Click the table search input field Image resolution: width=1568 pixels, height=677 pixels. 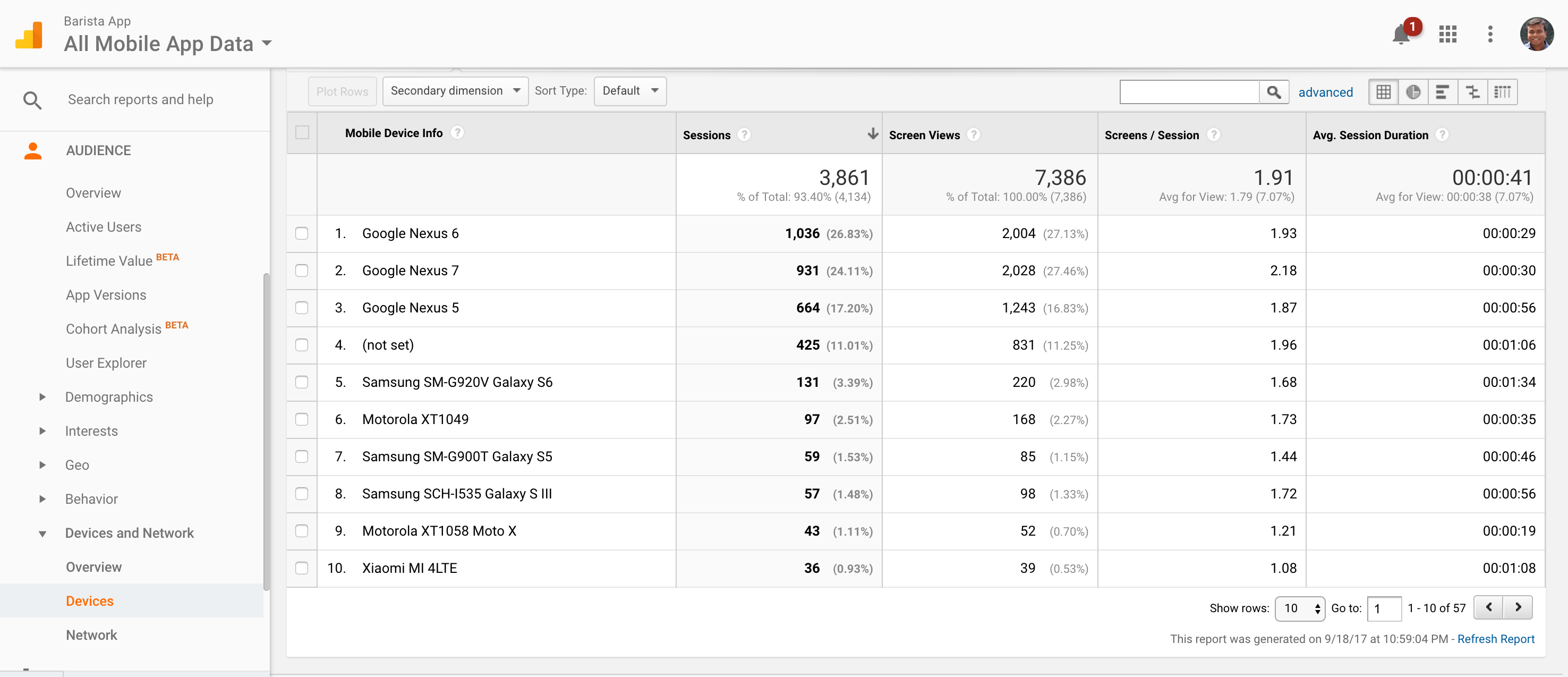[1189, 92]
